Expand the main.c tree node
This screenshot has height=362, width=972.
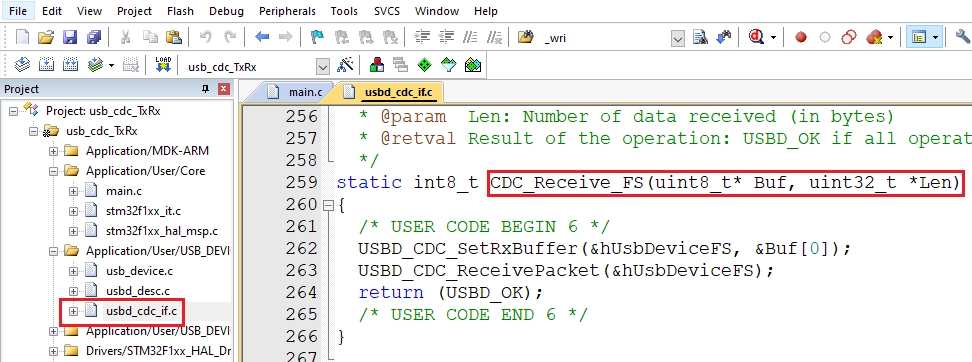coord(73,191)
